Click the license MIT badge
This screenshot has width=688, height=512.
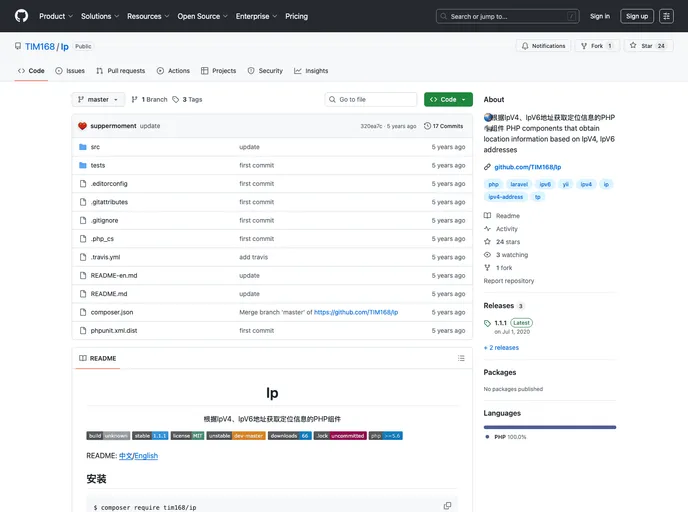[x=187, y=436]
